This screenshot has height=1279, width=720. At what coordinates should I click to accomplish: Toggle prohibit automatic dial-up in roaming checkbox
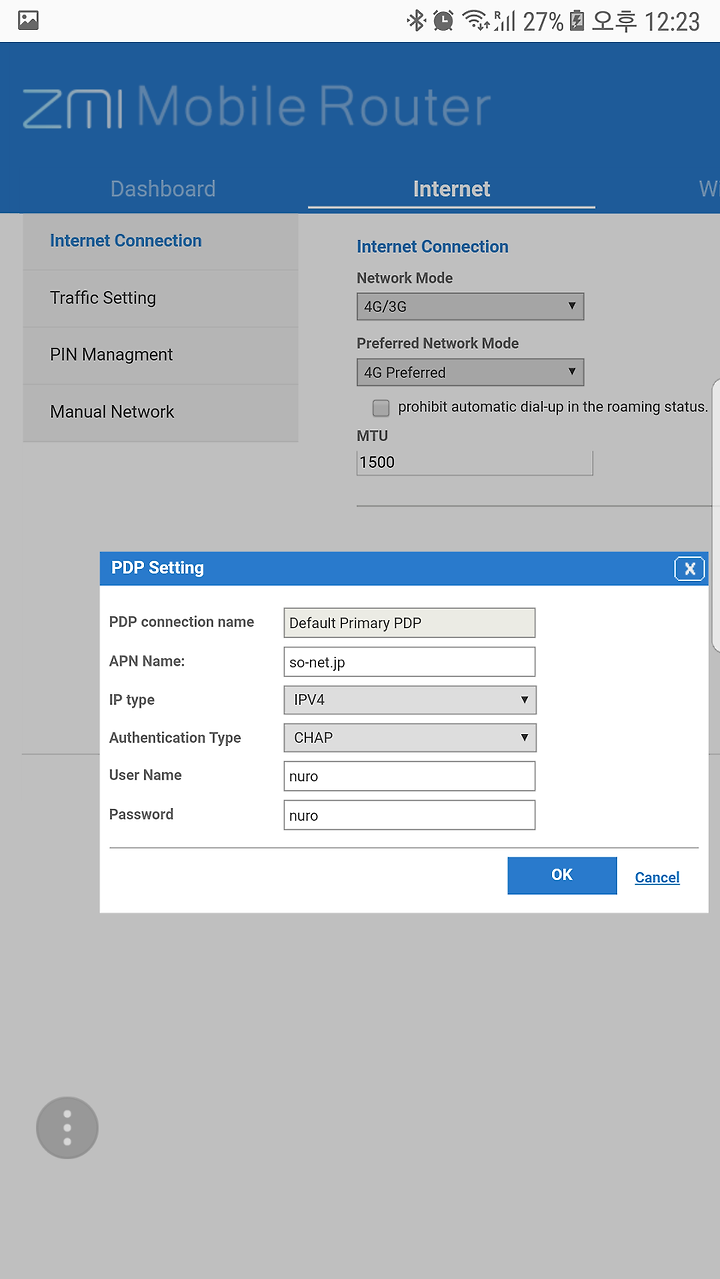[381, 408]
